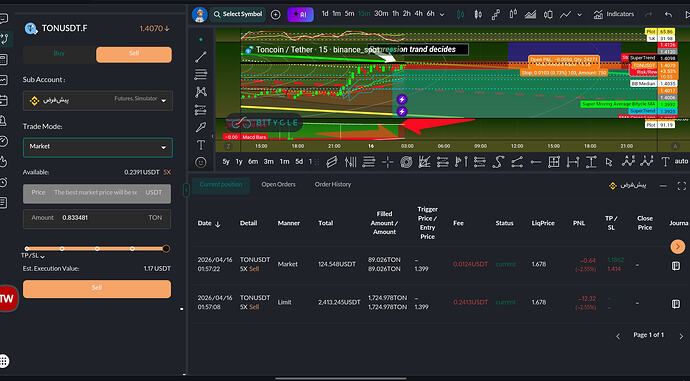
Task: Focus the Amount input field
Action: point(97,219)
